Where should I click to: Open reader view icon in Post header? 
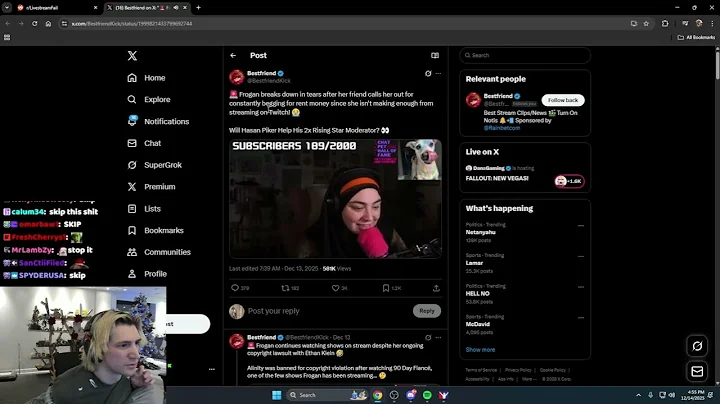coord(435,55)
